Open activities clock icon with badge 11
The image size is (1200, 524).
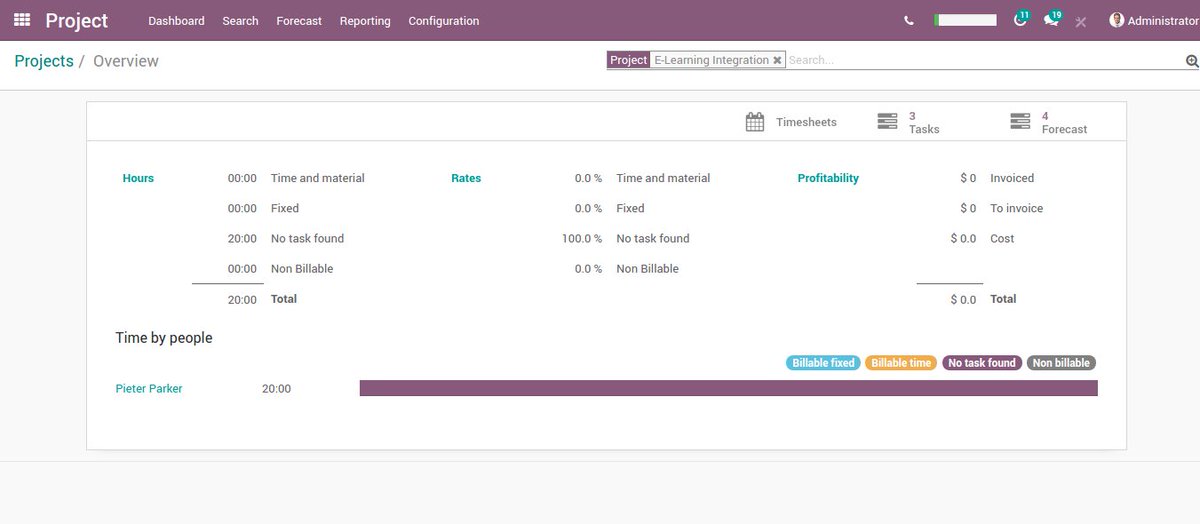coord(1020,19)
